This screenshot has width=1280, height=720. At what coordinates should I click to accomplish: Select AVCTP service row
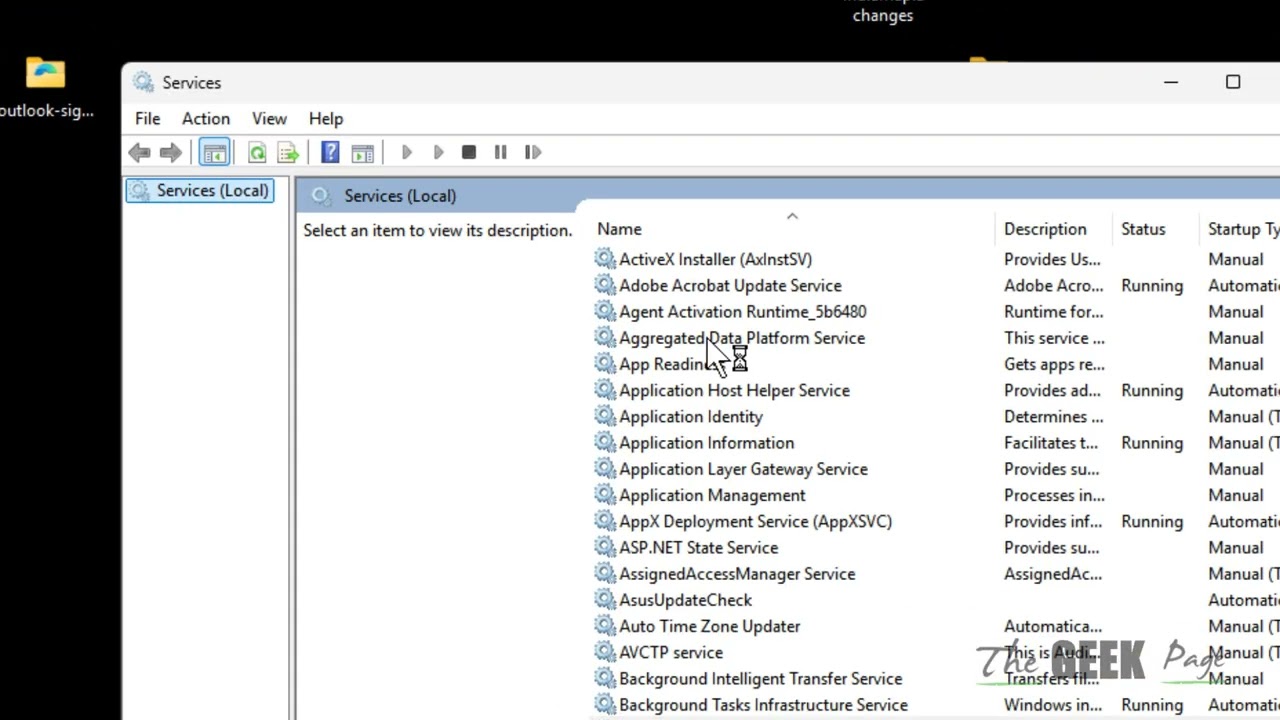[x=670, y=652]
